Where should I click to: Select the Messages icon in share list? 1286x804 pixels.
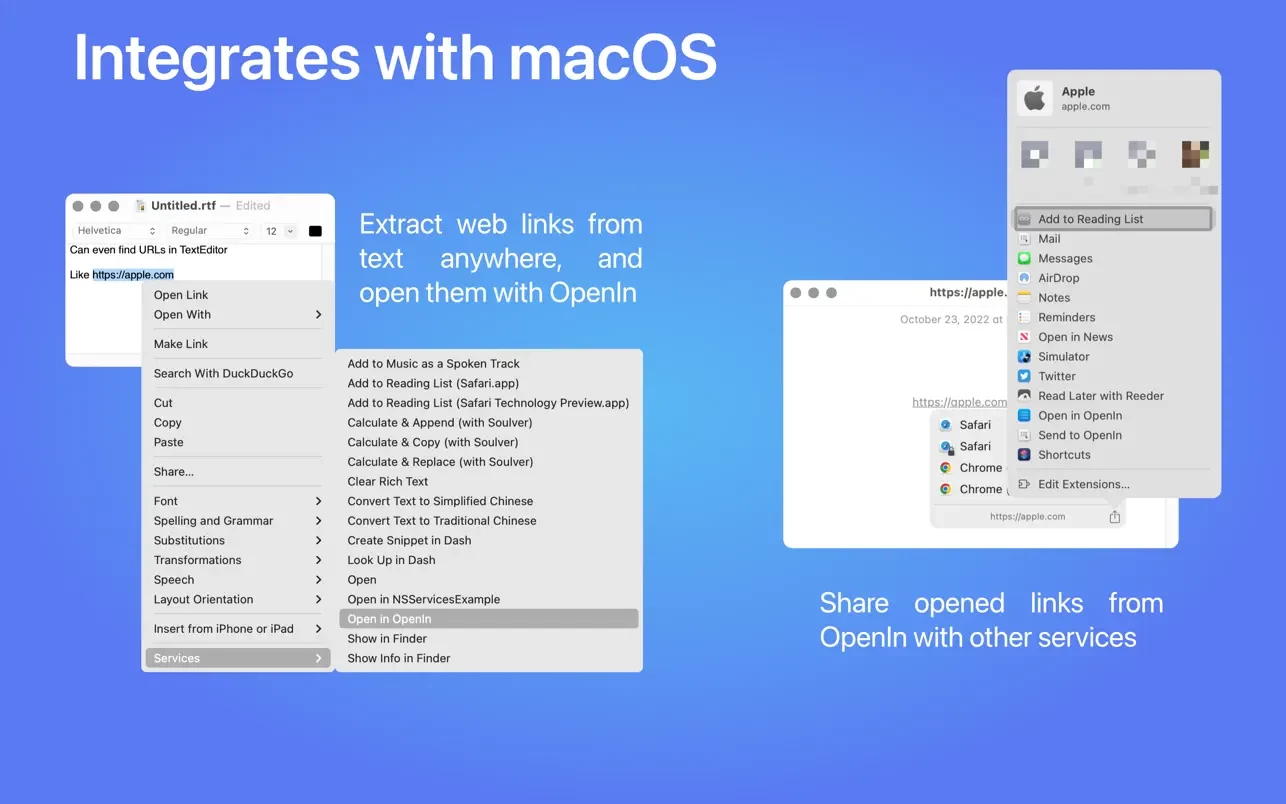pos(1024,258)
